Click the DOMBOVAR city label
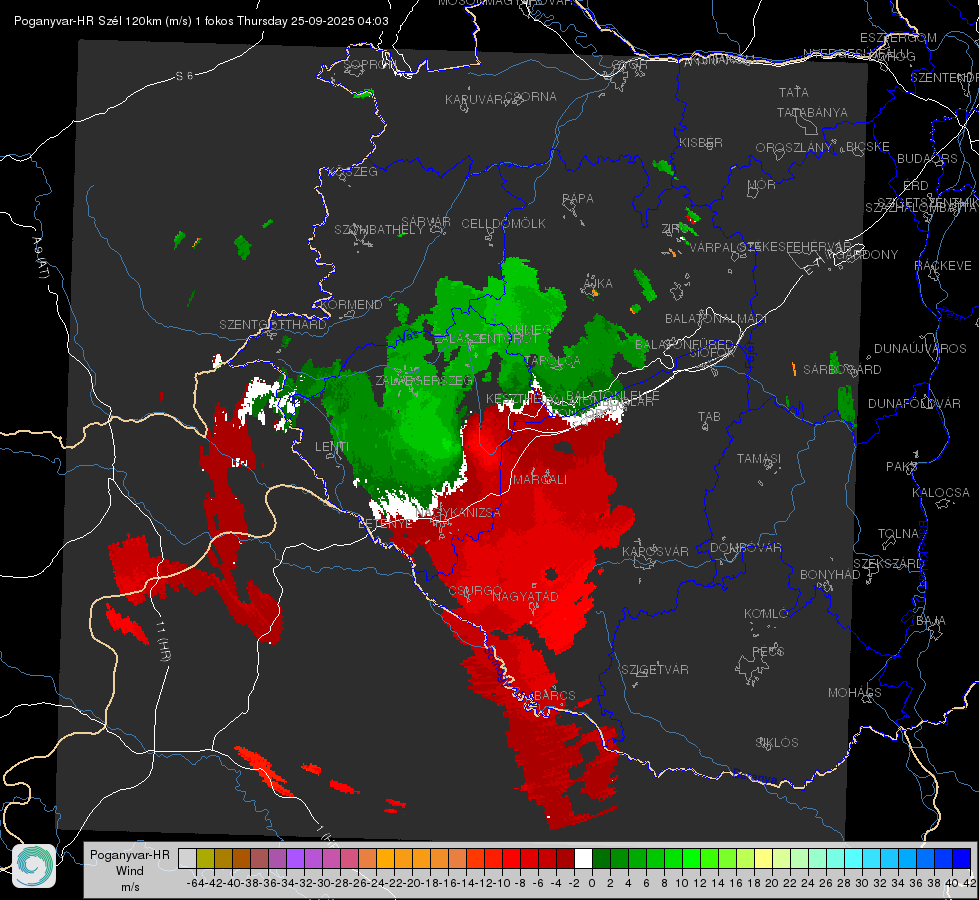 pyautogui.click(x=745, y=548)
